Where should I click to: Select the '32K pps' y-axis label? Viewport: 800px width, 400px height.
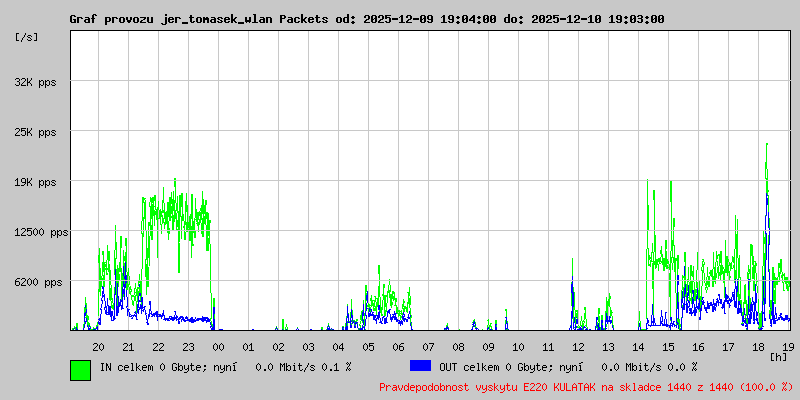click(x=36, y=82)
